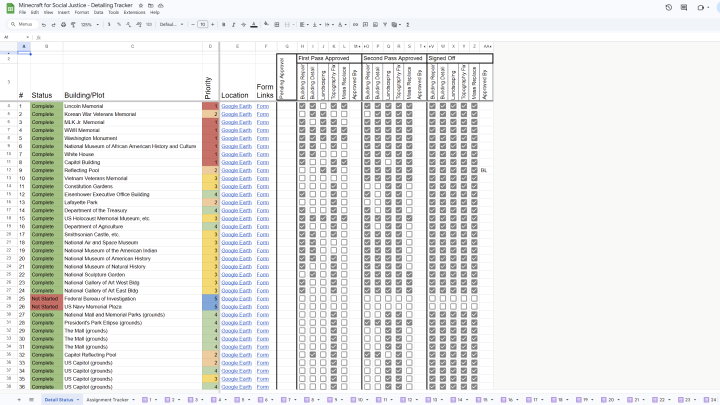Search the Menus box
The image size is (720, 405).
click(x=22, y=24)
